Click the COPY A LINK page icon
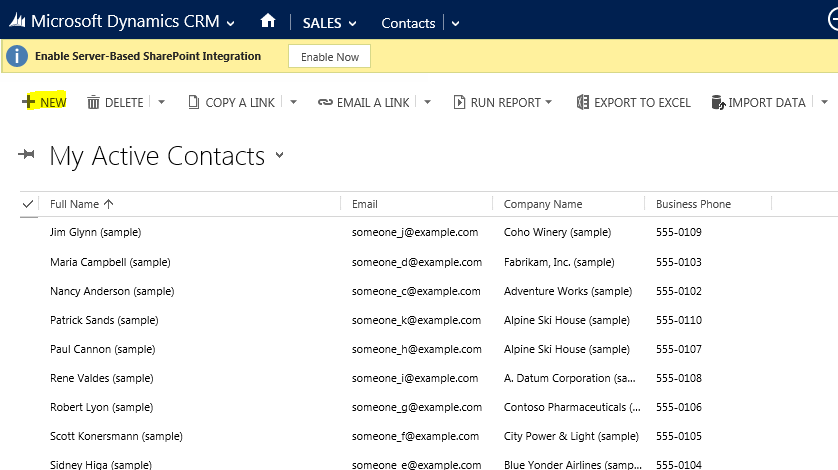Viewport: 838px width, 470px height. coord(193,102)
